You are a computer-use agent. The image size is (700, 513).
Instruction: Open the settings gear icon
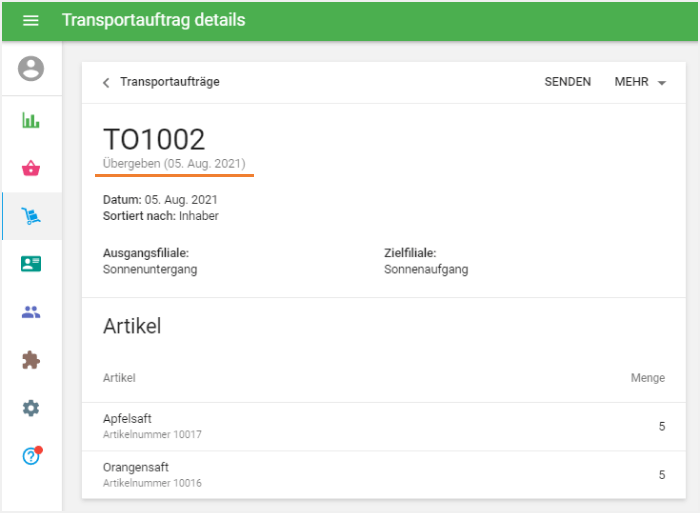point(31,408)
